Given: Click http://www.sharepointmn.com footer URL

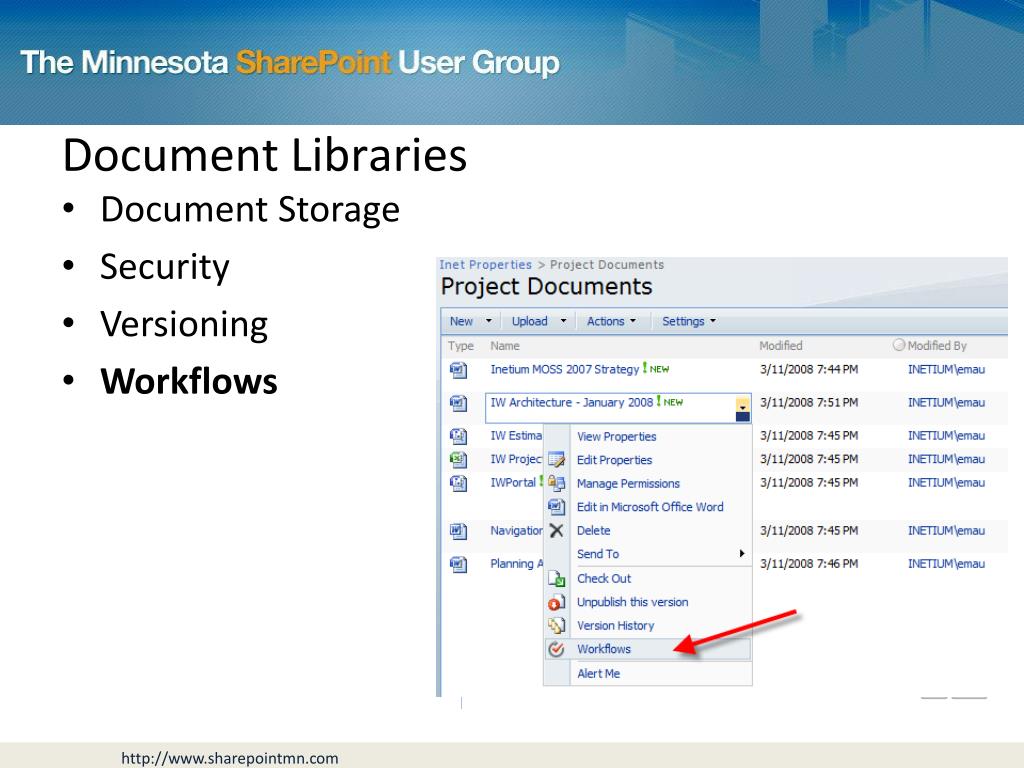Looking at the screenshot, I should 230,758.
